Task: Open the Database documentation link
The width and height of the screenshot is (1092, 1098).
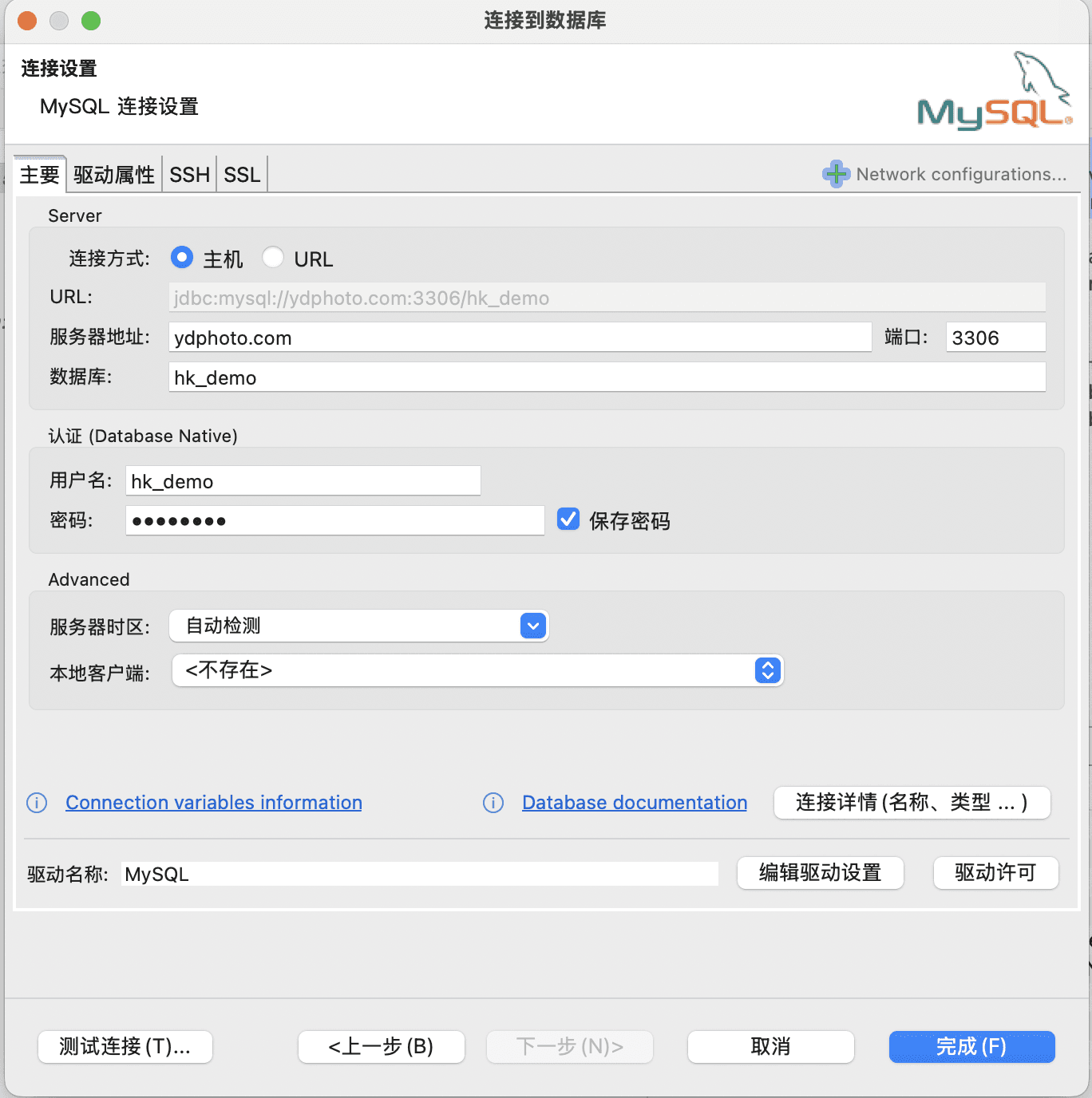Action: coord(634,803)
